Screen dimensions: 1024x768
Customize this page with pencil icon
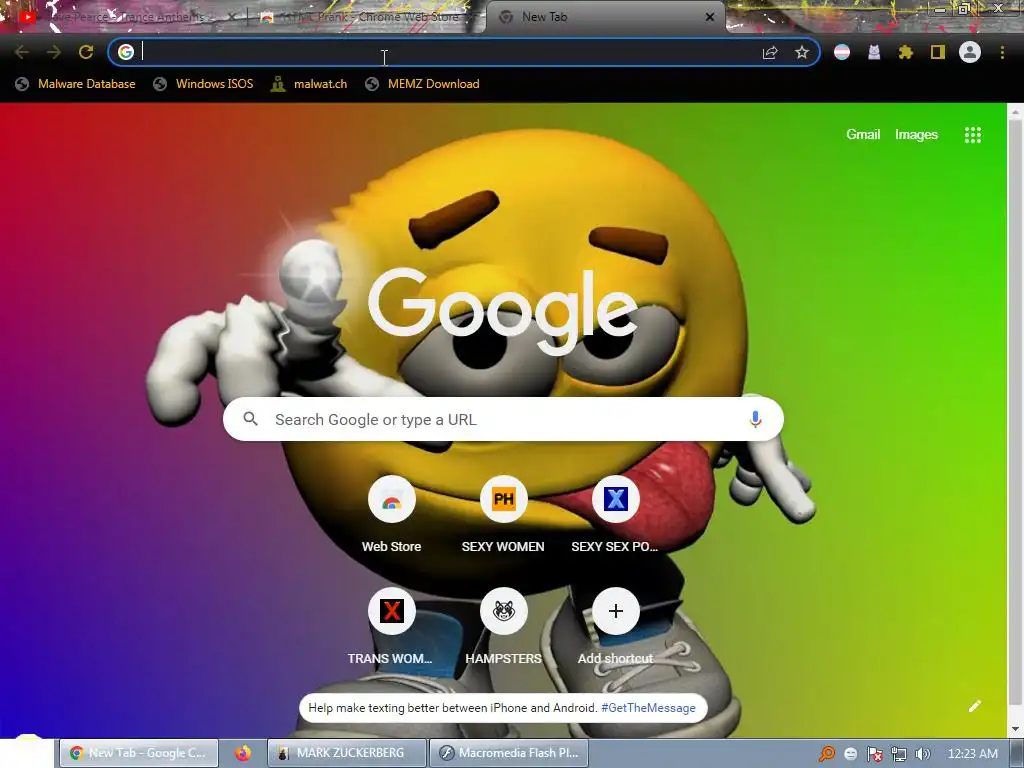pyautogui.click(x=974, y=706)
